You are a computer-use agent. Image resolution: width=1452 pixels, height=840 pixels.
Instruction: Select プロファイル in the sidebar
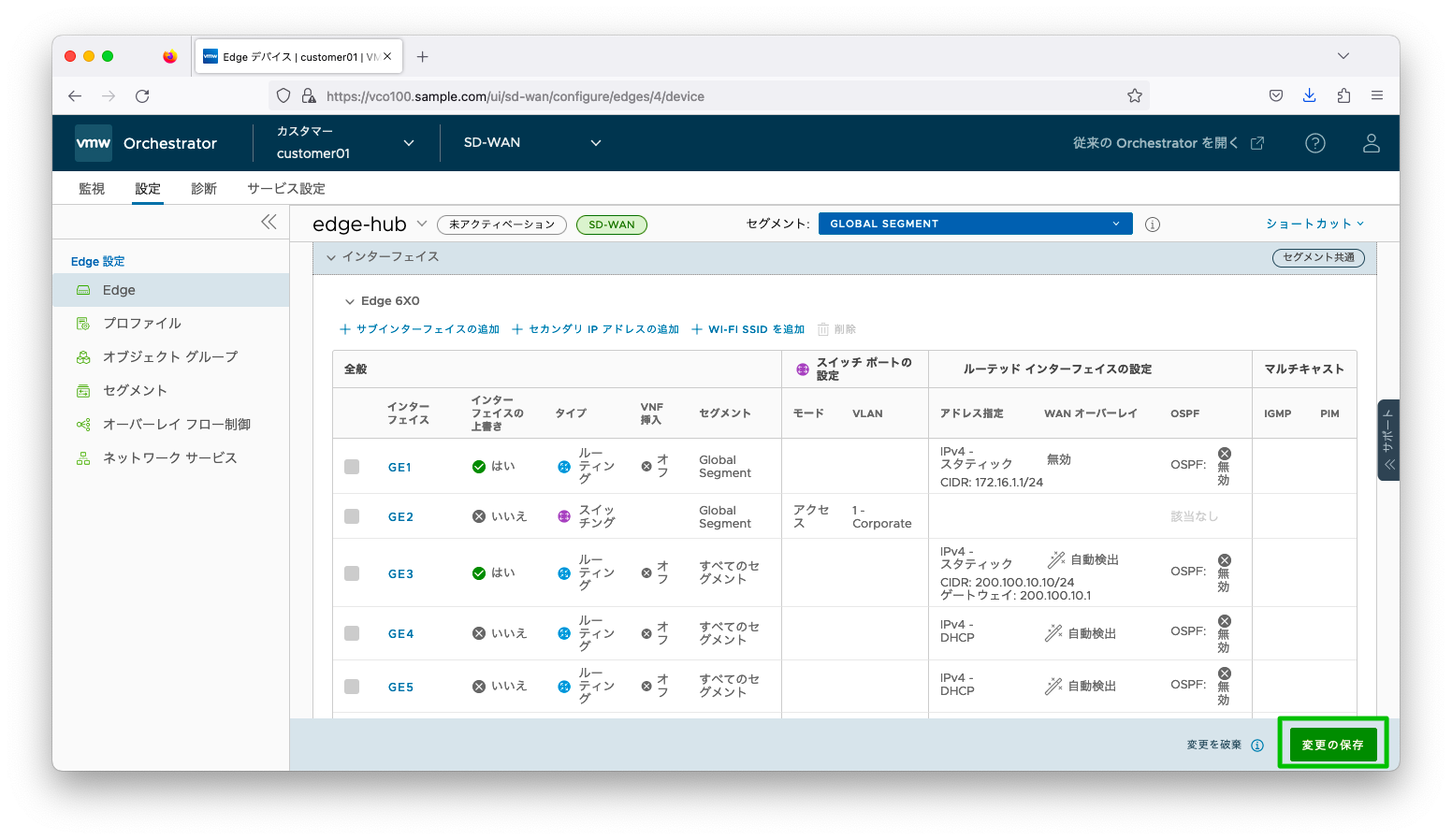(x=170, y=324)
